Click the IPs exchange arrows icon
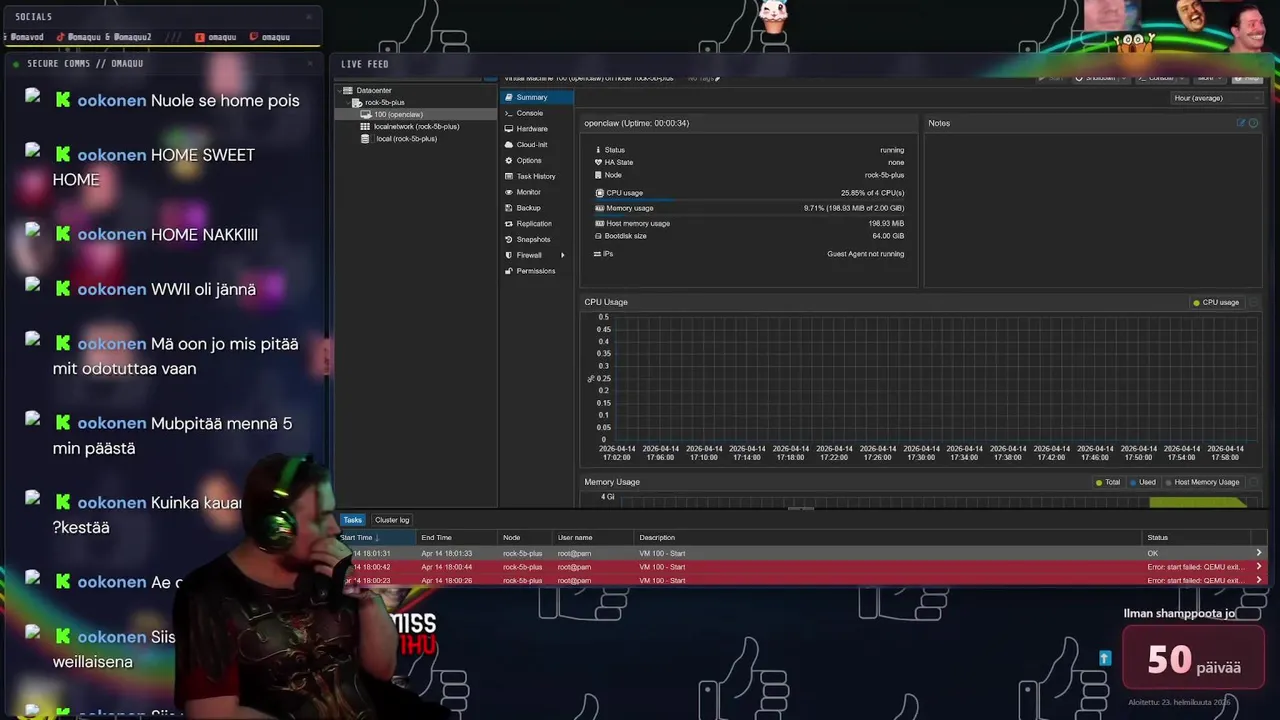This screenshot has height=720, width=1280. [x=598, y=254]
